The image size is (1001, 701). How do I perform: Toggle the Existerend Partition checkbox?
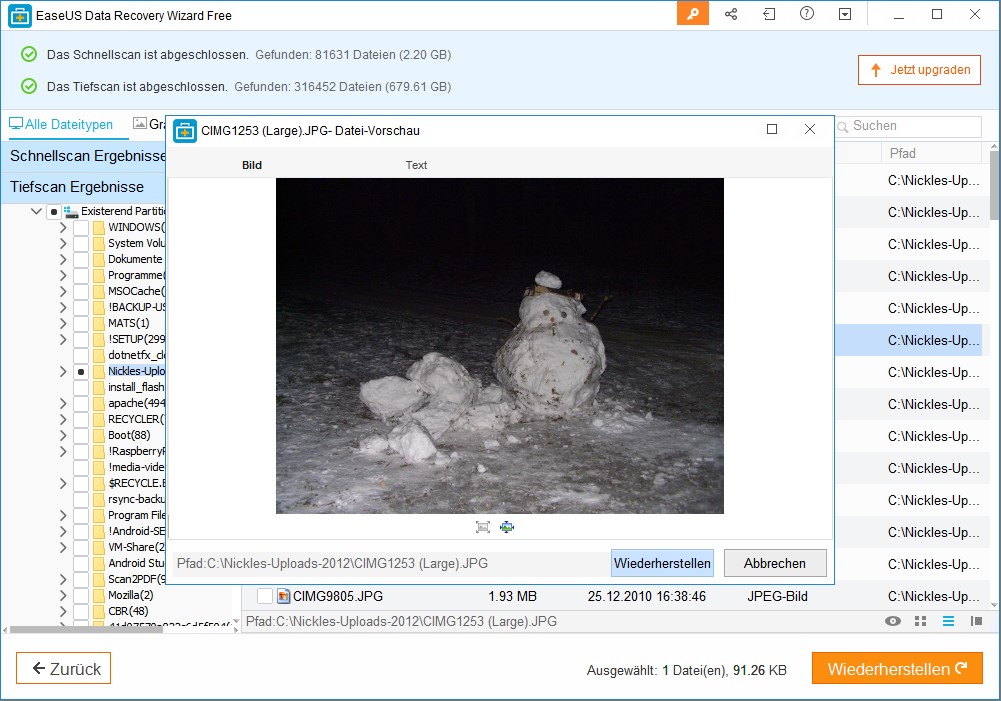click(x=54, y=211)
